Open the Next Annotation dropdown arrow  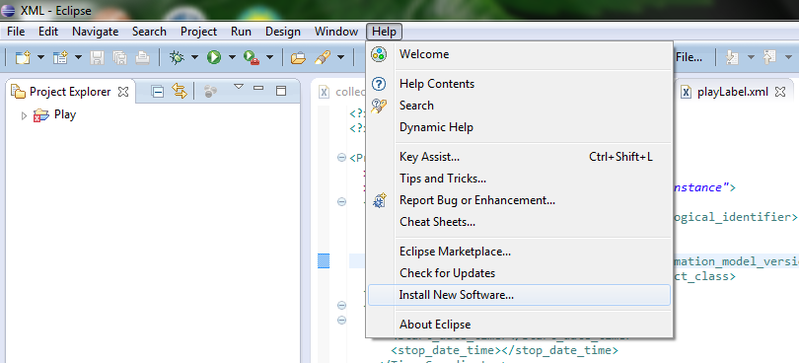751,58
